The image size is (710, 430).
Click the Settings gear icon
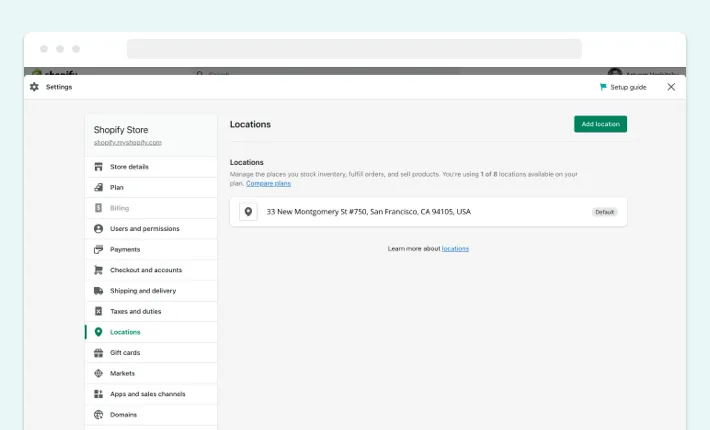[x=34, y=87]
